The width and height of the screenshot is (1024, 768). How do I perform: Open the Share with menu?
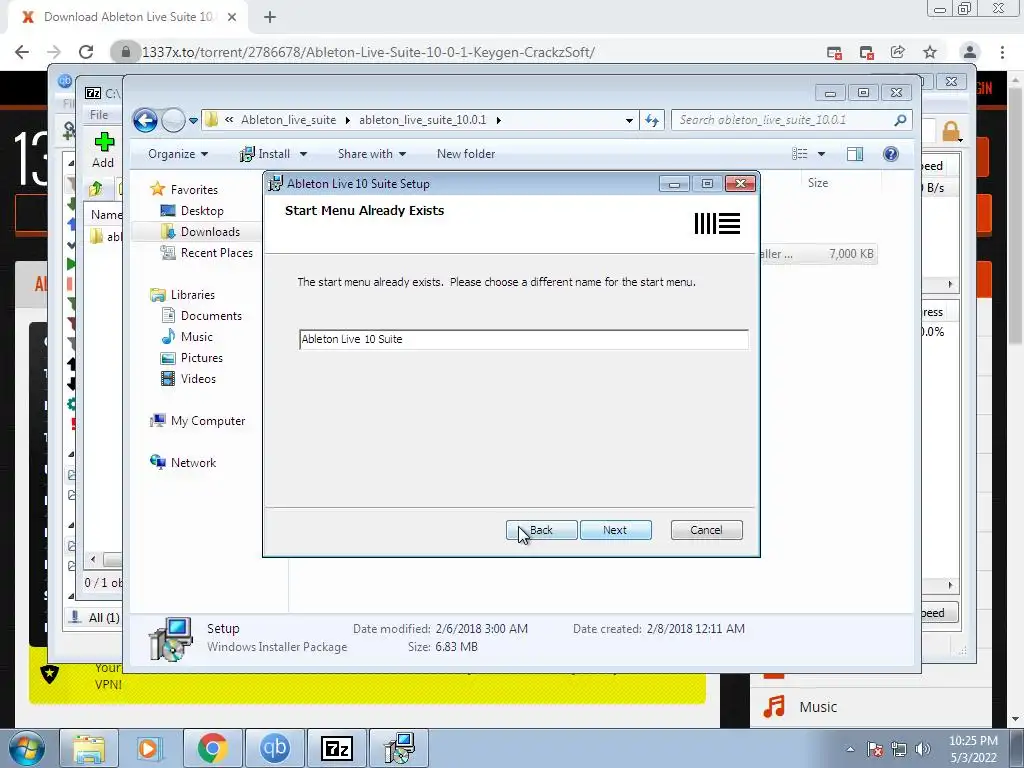pyautogui.click(x=372, y=154)
